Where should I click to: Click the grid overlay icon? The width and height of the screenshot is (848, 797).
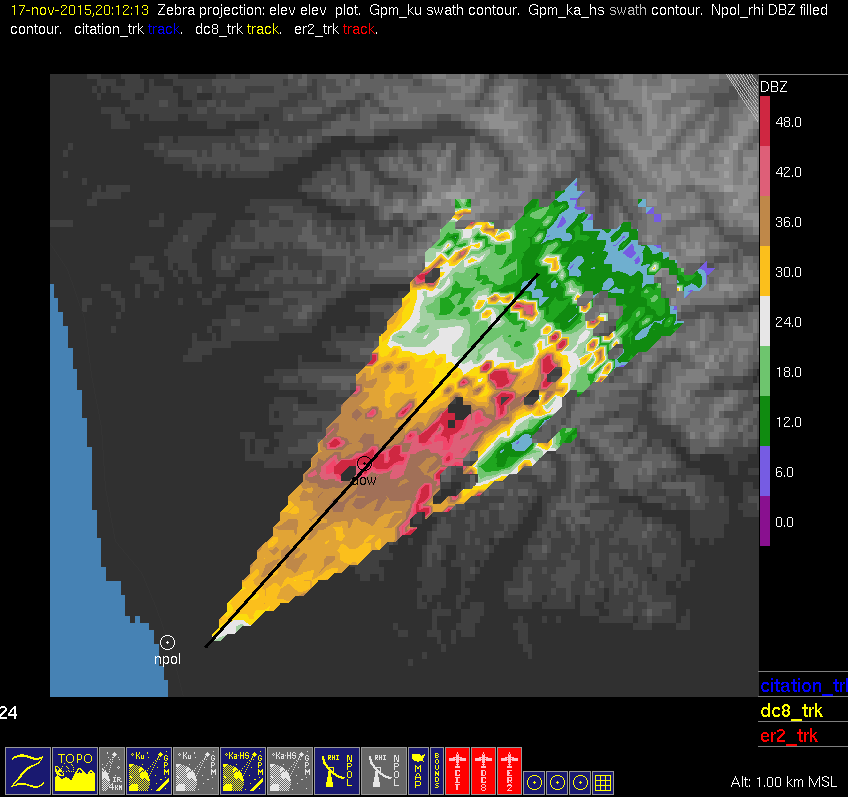(603, 782)
